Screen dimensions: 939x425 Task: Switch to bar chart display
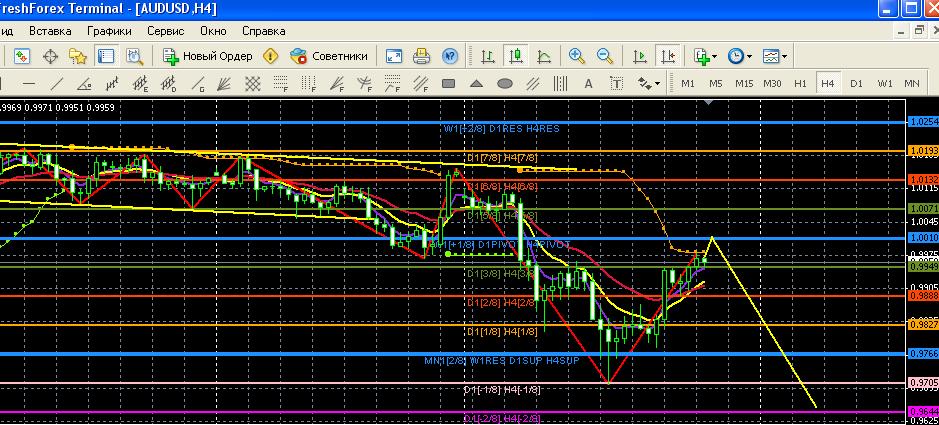[x=488, y=56]
